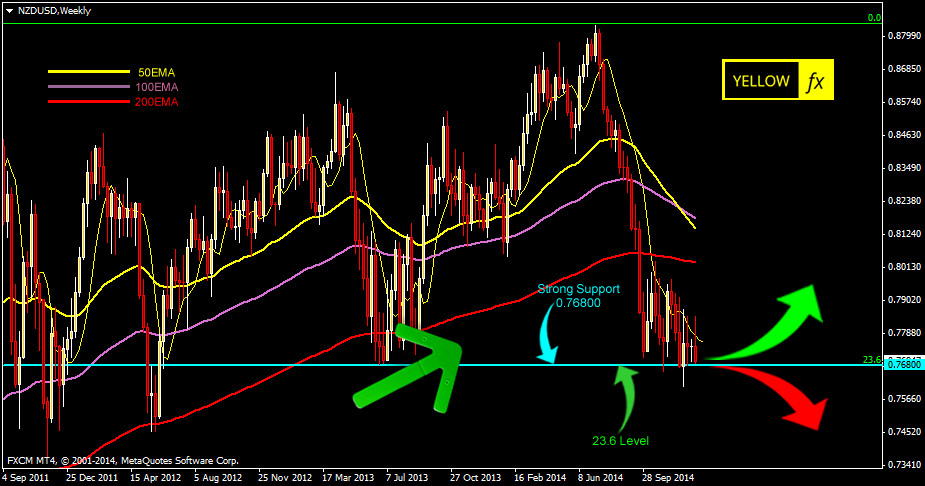
Task: Click the yellow 50EMA legend line sample
Action: coord(88,72)
